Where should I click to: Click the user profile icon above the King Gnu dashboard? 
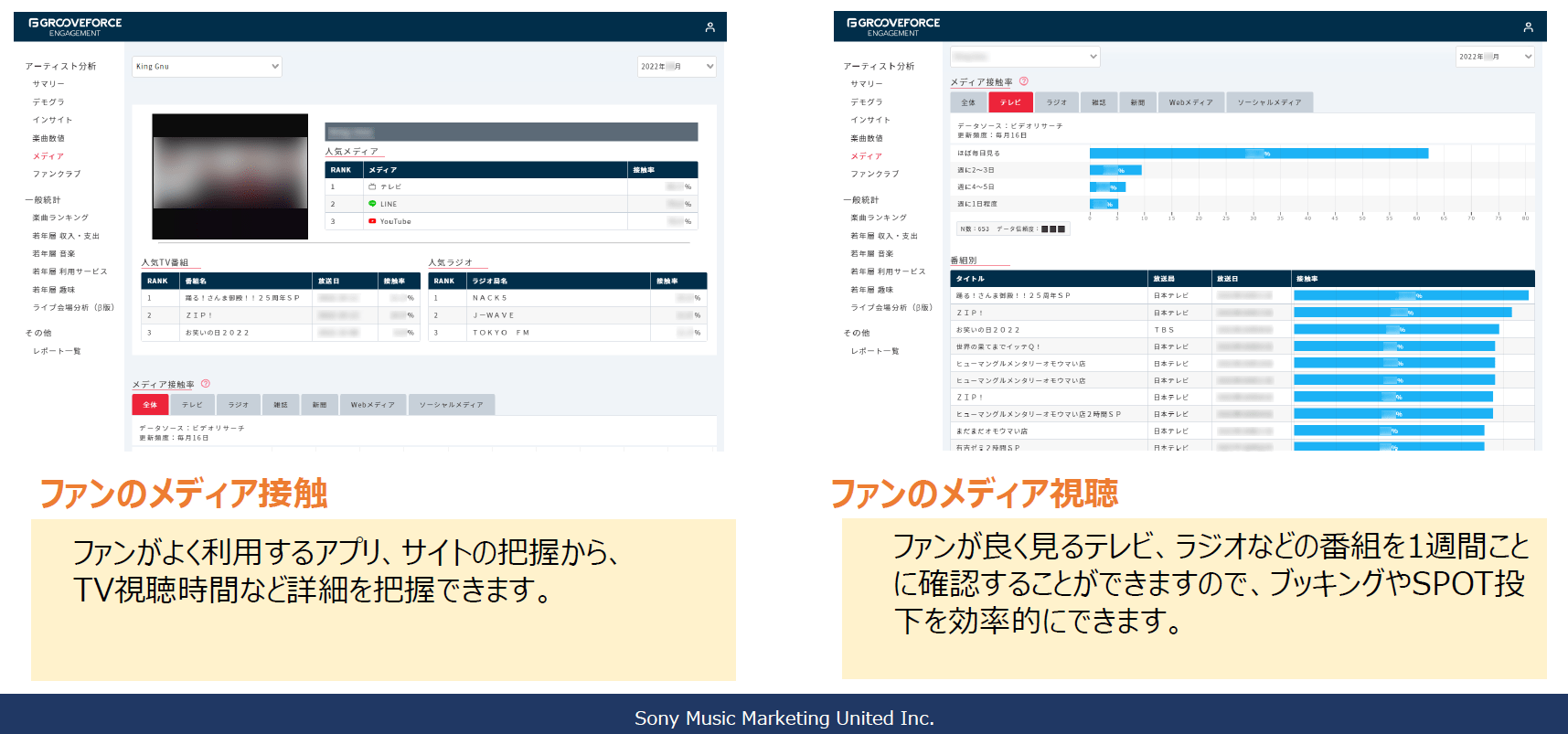click(709, 27)
